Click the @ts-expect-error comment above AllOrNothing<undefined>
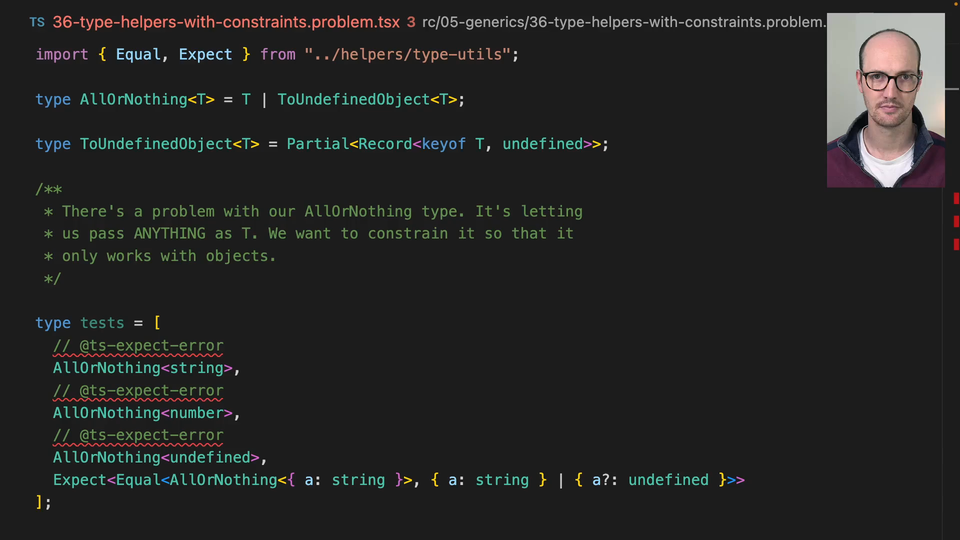Screen dimensions: 960x540 click(x=138, y=435)
